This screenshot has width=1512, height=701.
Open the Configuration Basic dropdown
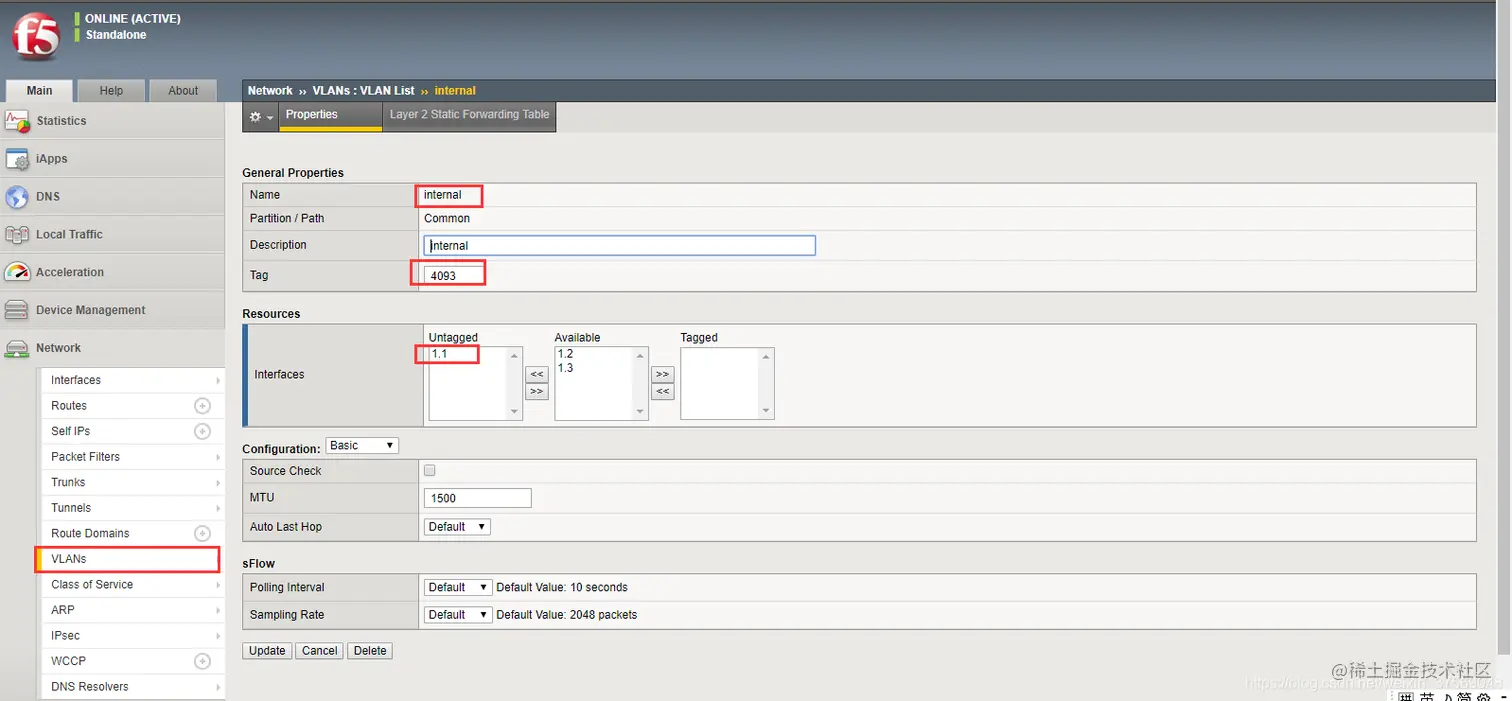[x=362, y=446]
